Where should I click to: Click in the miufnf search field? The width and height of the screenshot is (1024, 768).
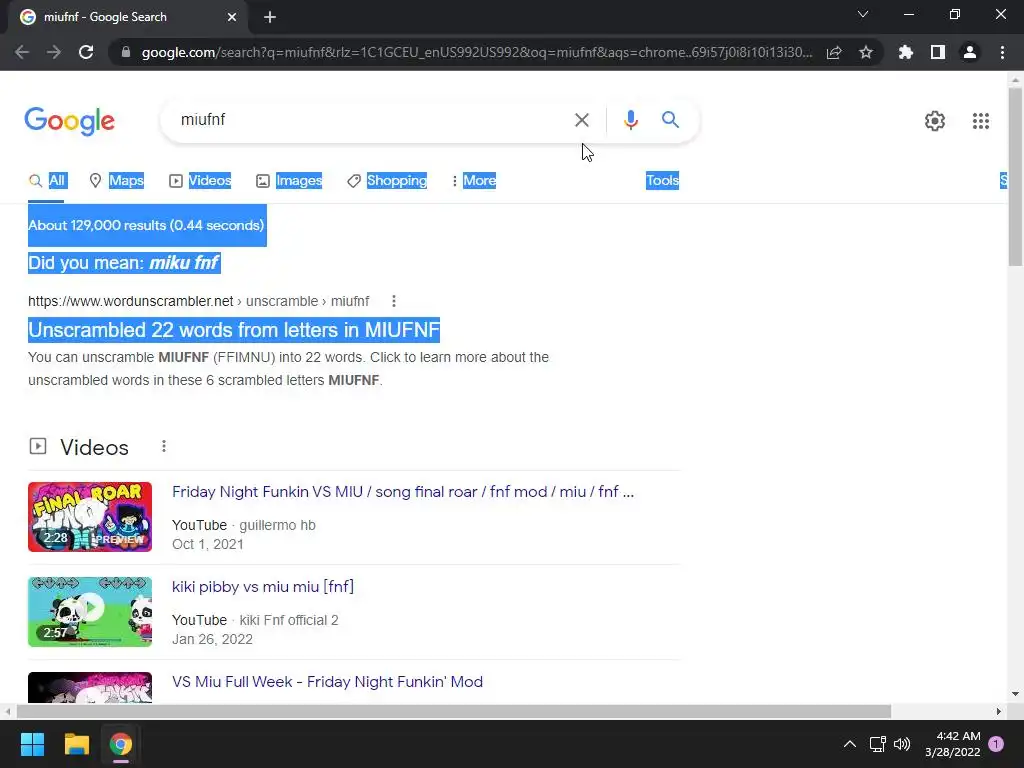[372, 120]
